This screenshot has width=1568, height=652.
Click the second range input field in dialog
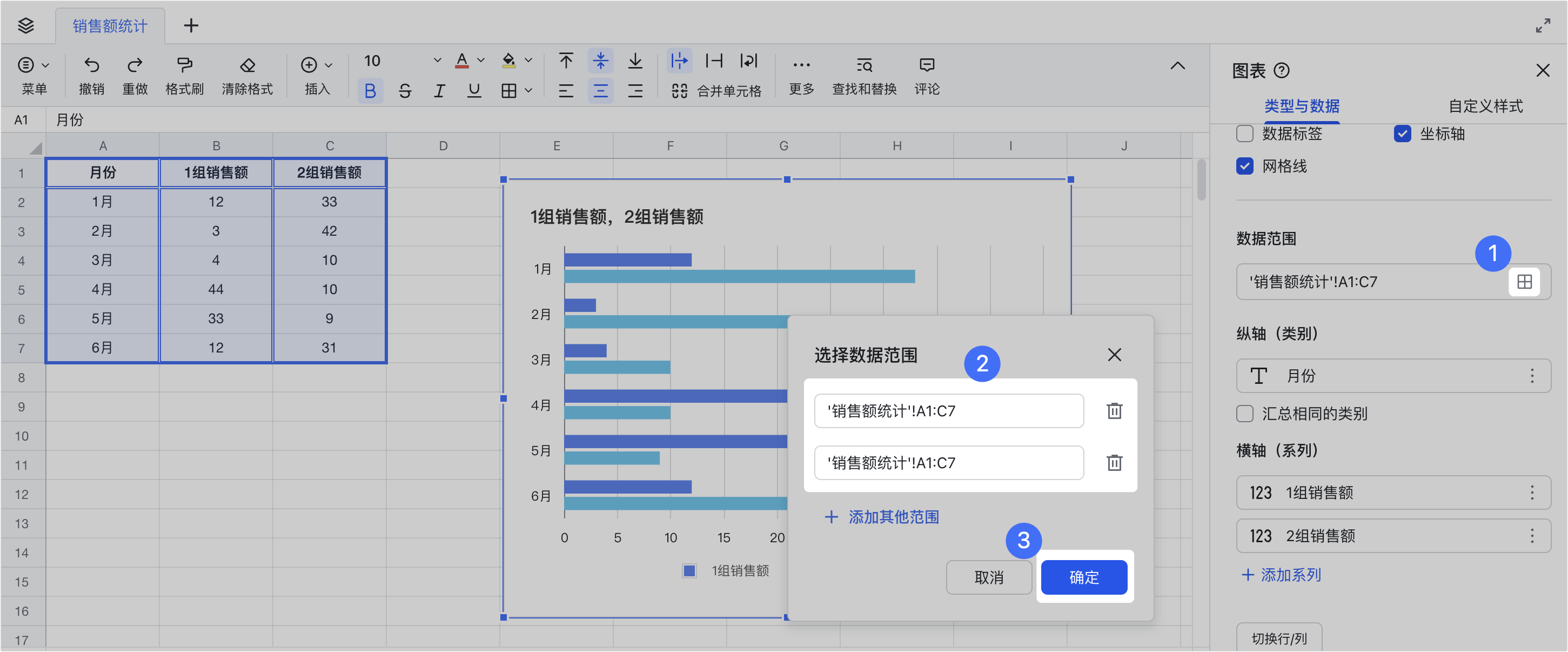click(948, 463)
